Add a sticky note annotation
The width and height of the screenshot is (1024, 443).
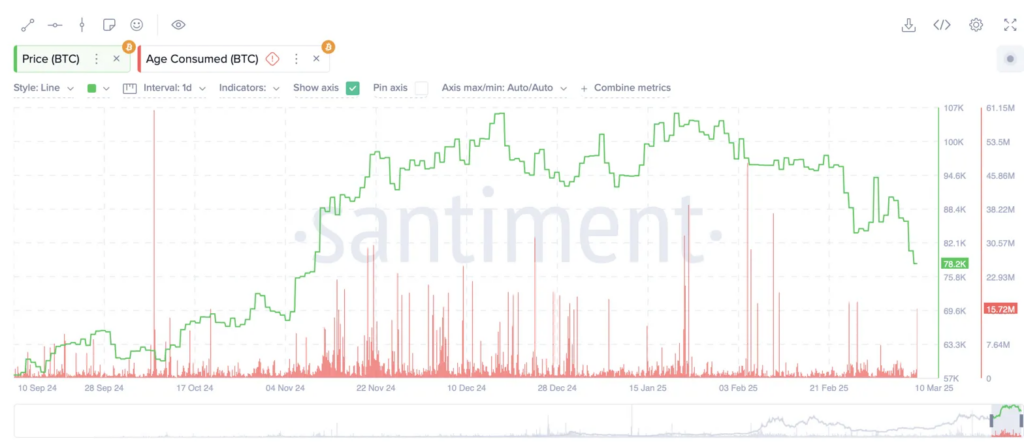[x=109, y=25]
